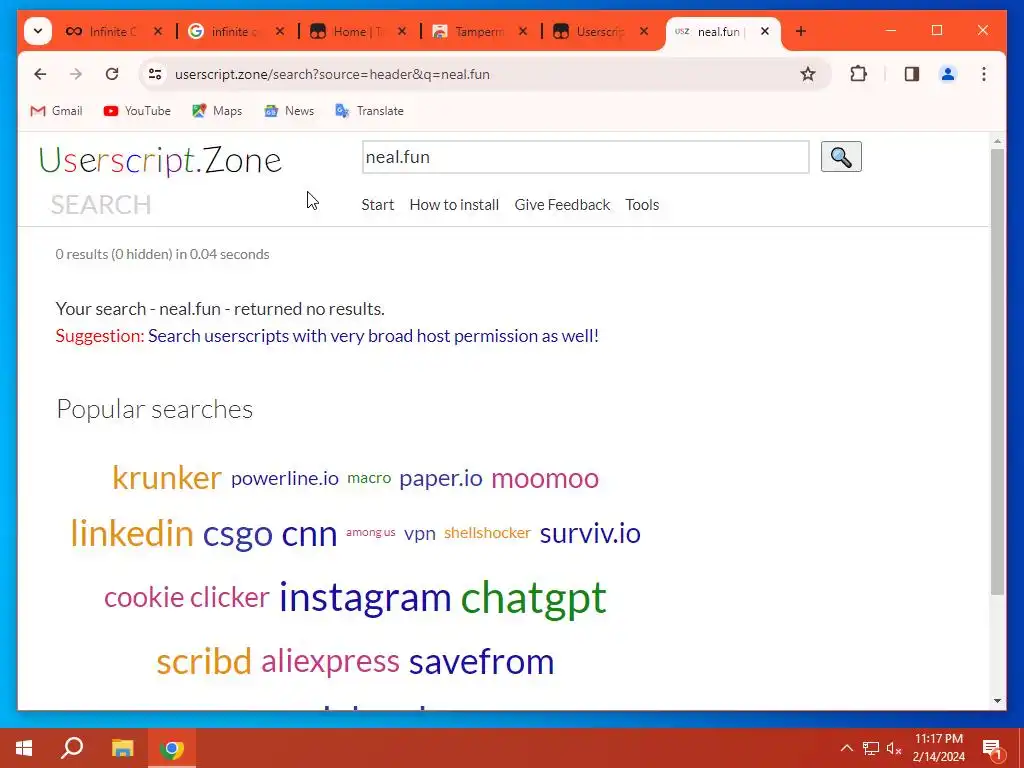The height and width of the screenshot is (768, 1024).
Task: Click the instagram popular search
Action: click(x=365, y=598)
